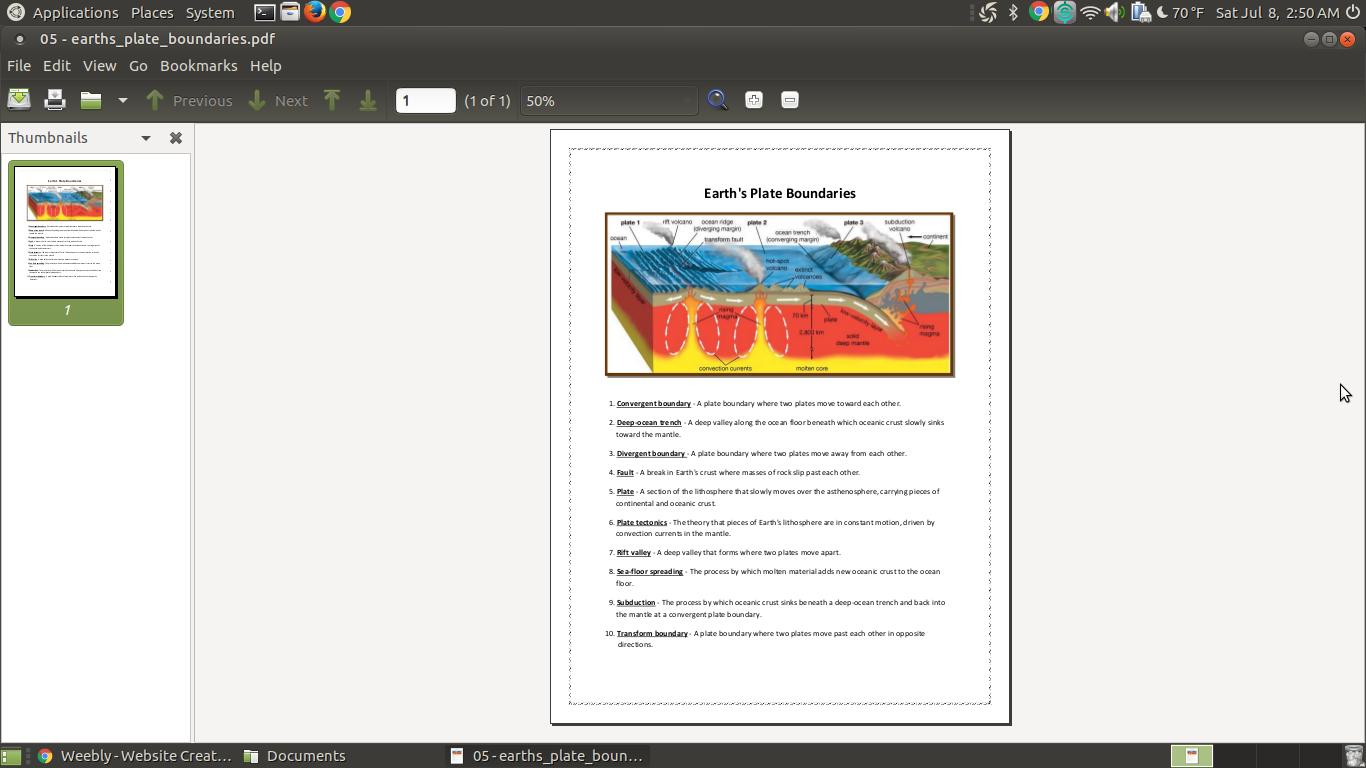Click the save a copy icon
Screen dimensions: 1366x768
19,100
